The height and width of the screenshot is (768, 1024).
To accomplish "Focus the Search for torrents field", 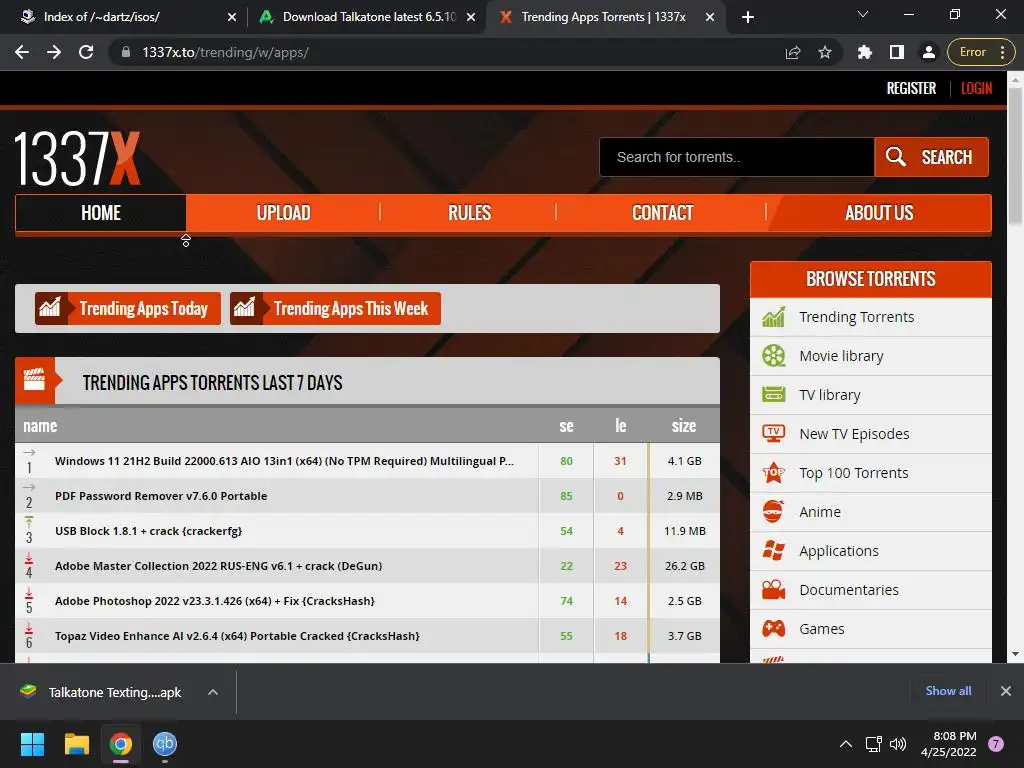I will coord(737,157).
